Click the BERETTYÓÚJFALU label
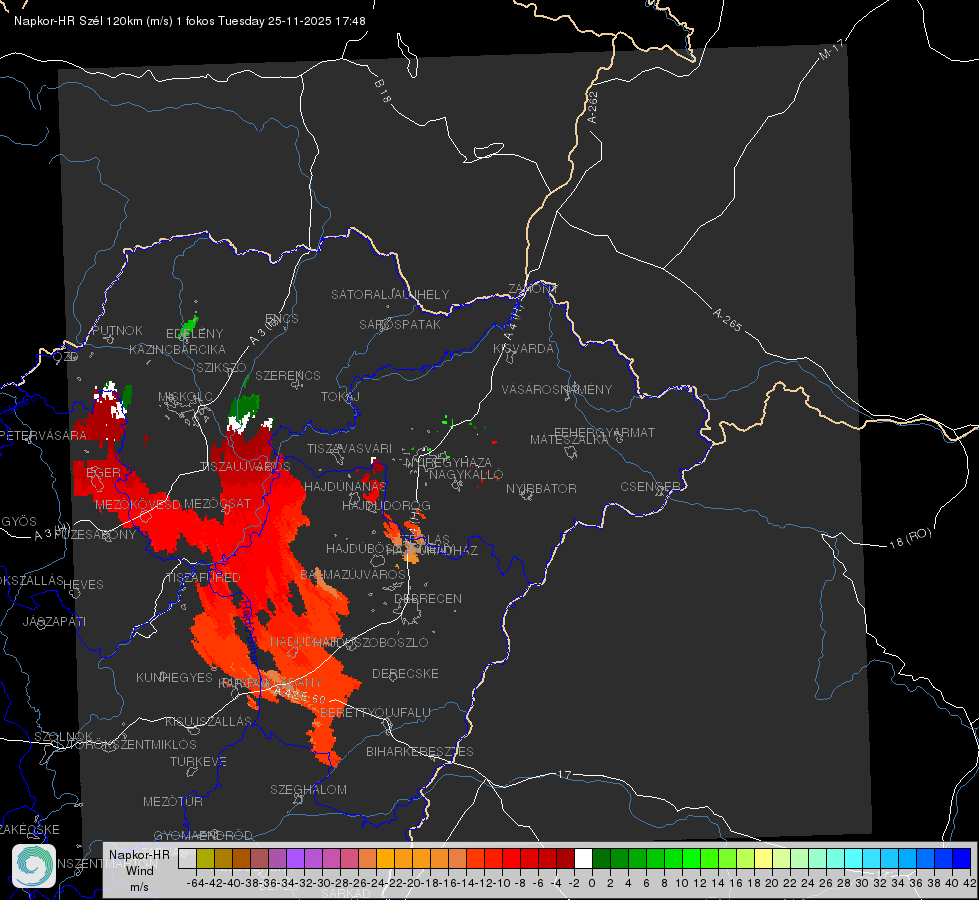The height and width of the screenshot is (900, 979). pos(375,712)
